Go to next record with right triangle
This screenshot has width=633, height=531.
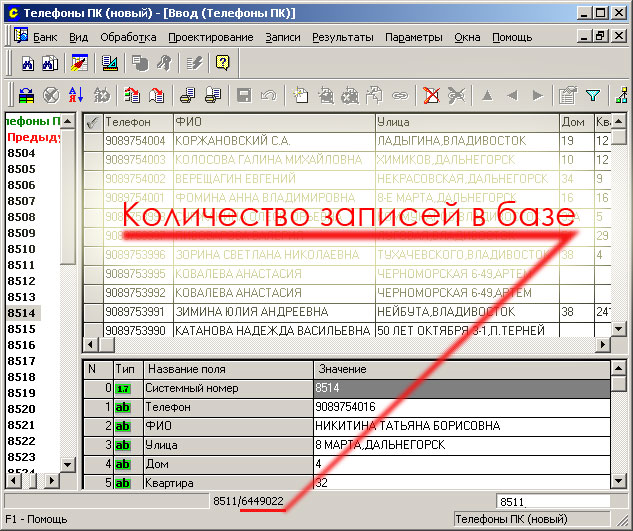pos(538,96)
